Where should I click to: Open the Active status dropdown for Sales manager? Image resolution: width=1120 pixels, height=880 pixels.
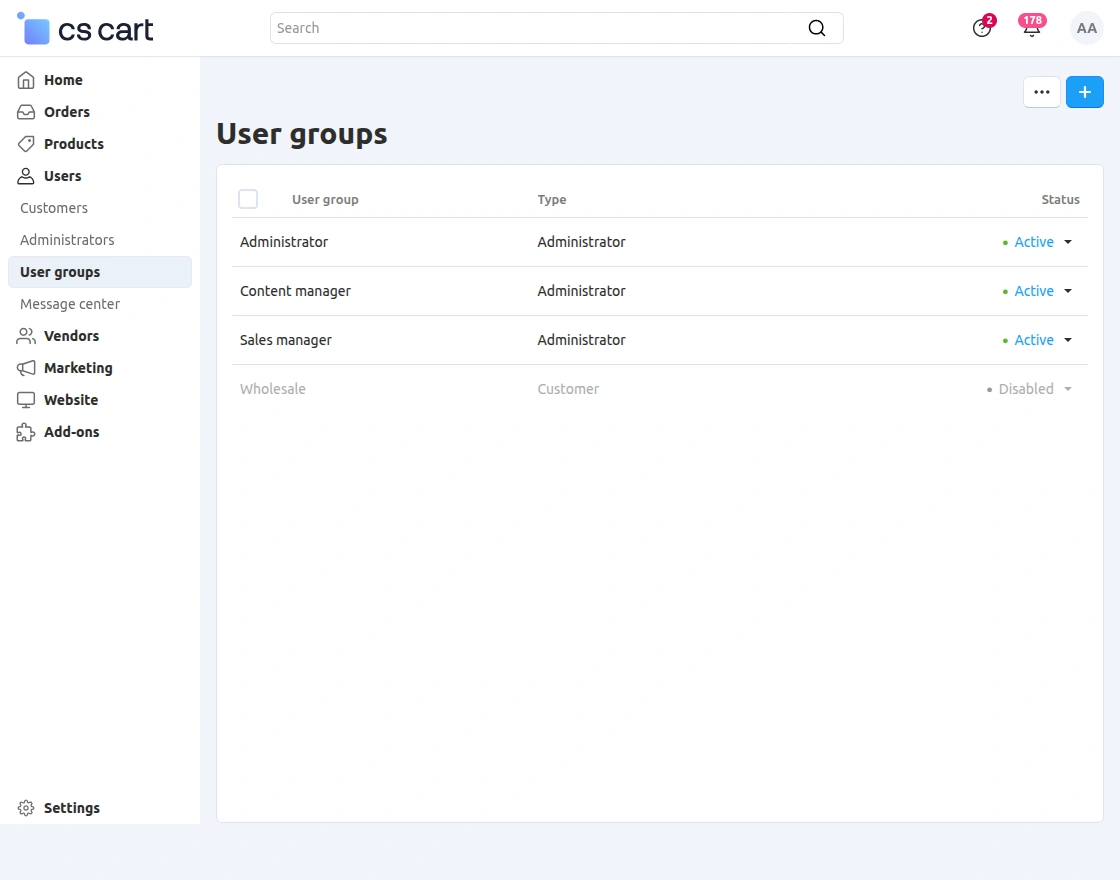click(1067, 340)
